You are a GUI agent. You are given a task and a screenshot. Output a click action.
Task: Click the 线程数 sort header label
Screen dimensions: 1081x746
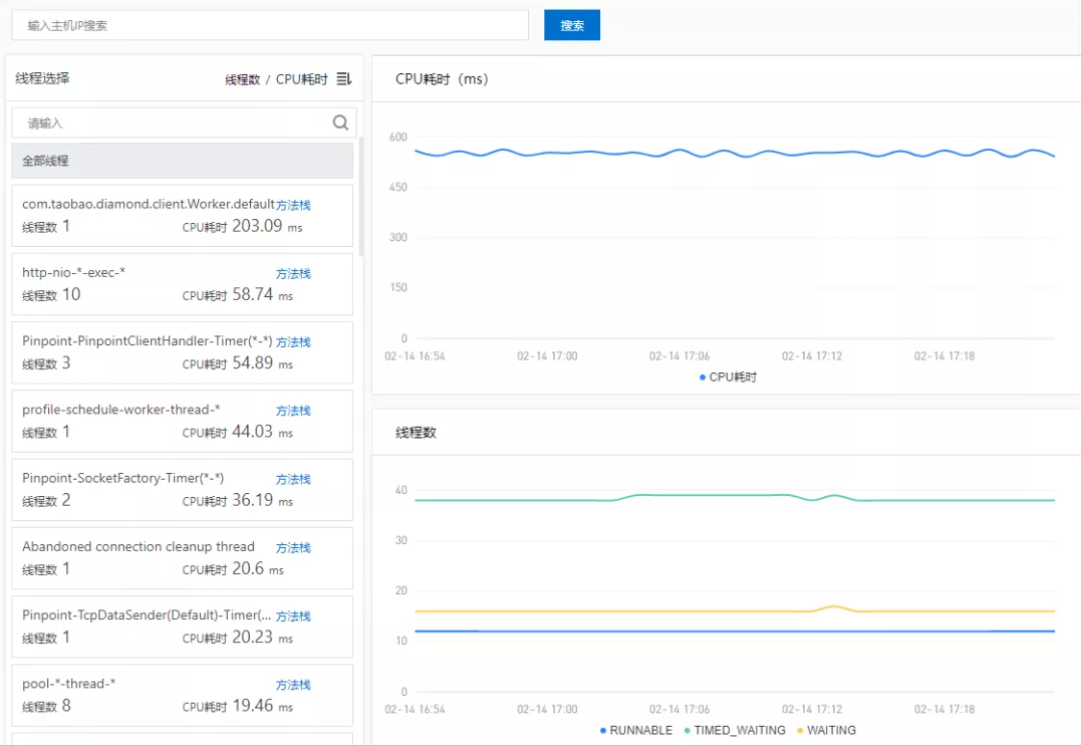243,79
